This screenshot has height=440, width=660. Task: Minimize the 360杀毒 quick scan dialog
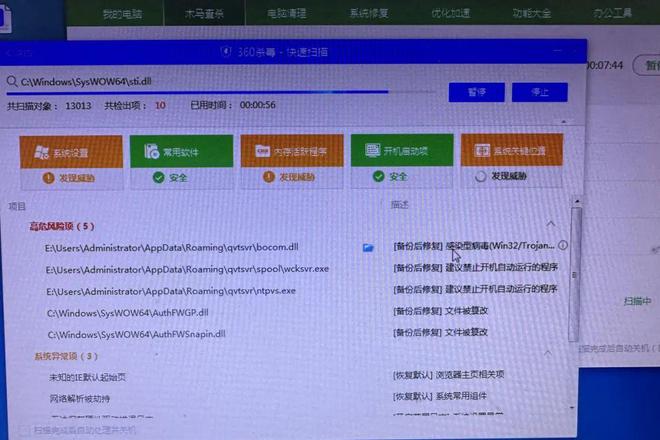[x=557, y=51]
